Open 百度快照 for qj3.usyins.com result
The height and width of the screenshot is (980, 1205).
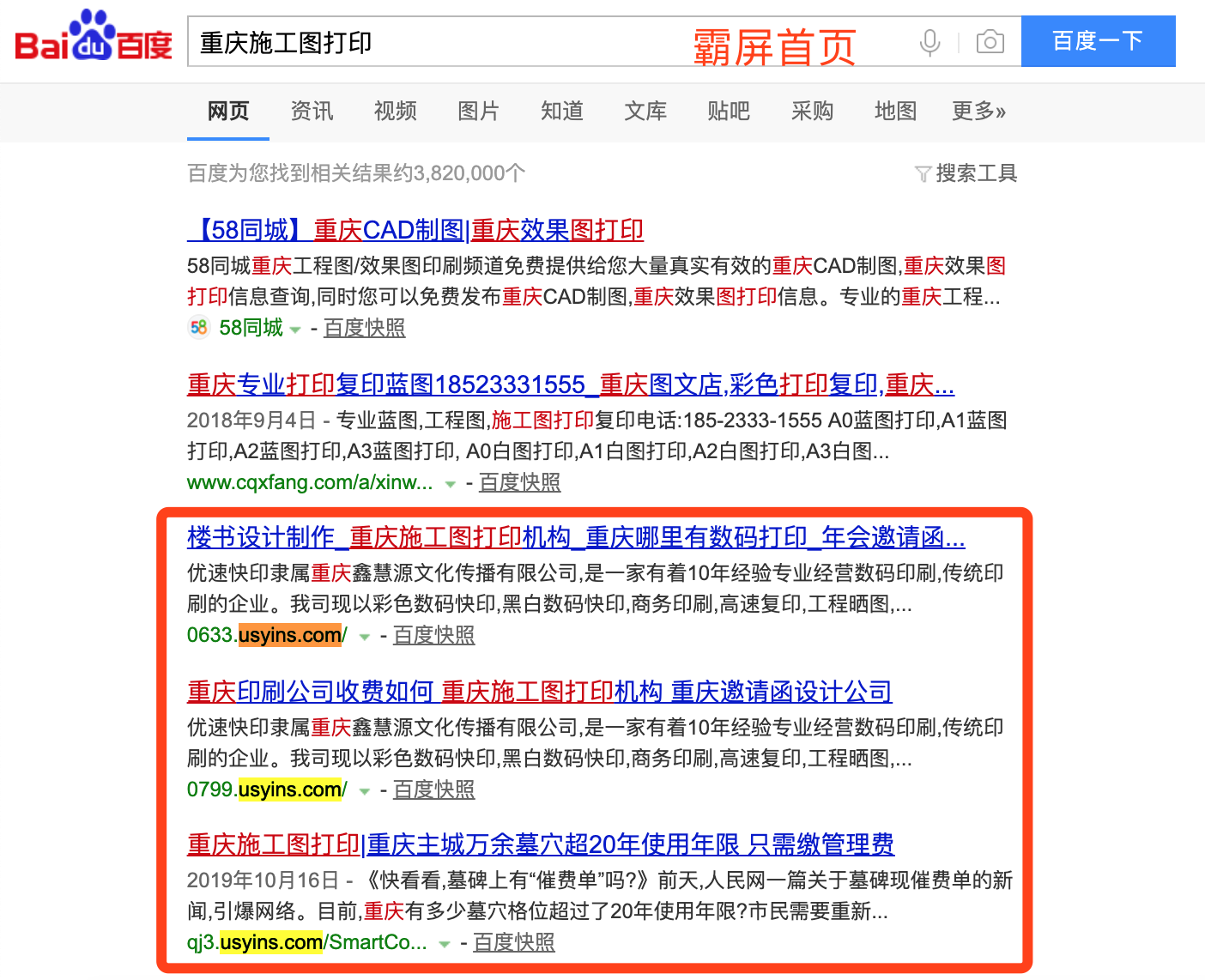pos(514,942)
